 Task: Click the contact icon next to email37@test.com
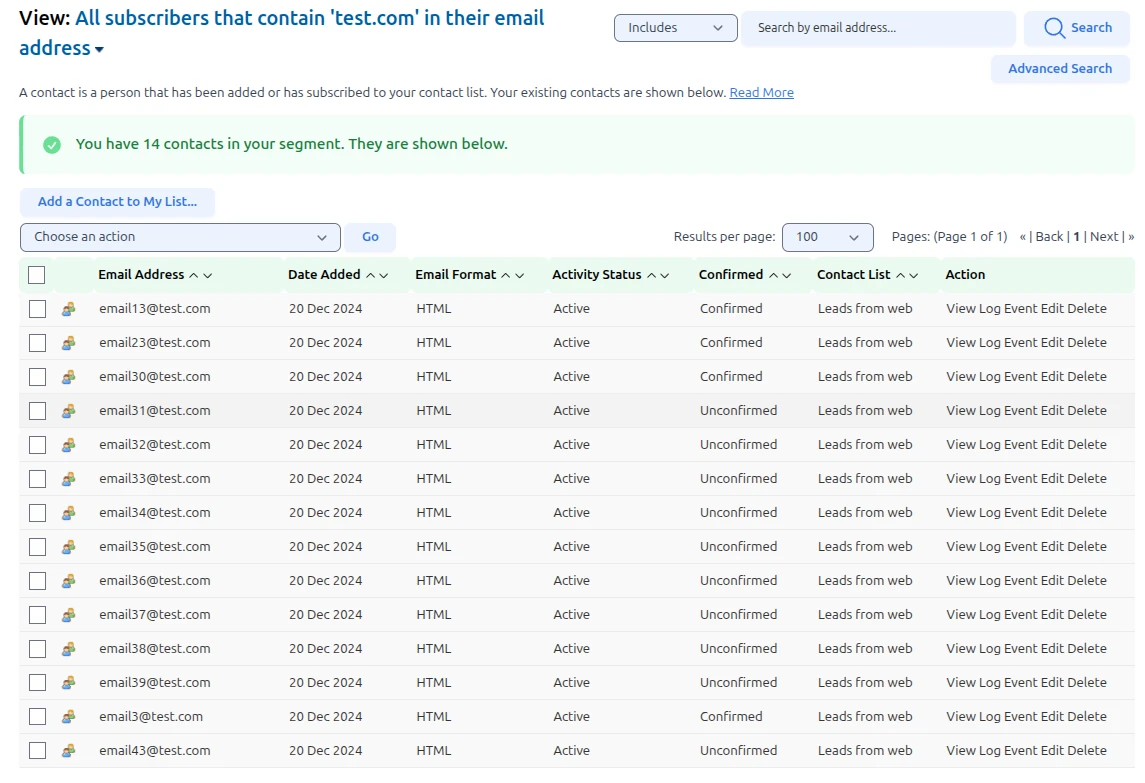tap(69, 615)
